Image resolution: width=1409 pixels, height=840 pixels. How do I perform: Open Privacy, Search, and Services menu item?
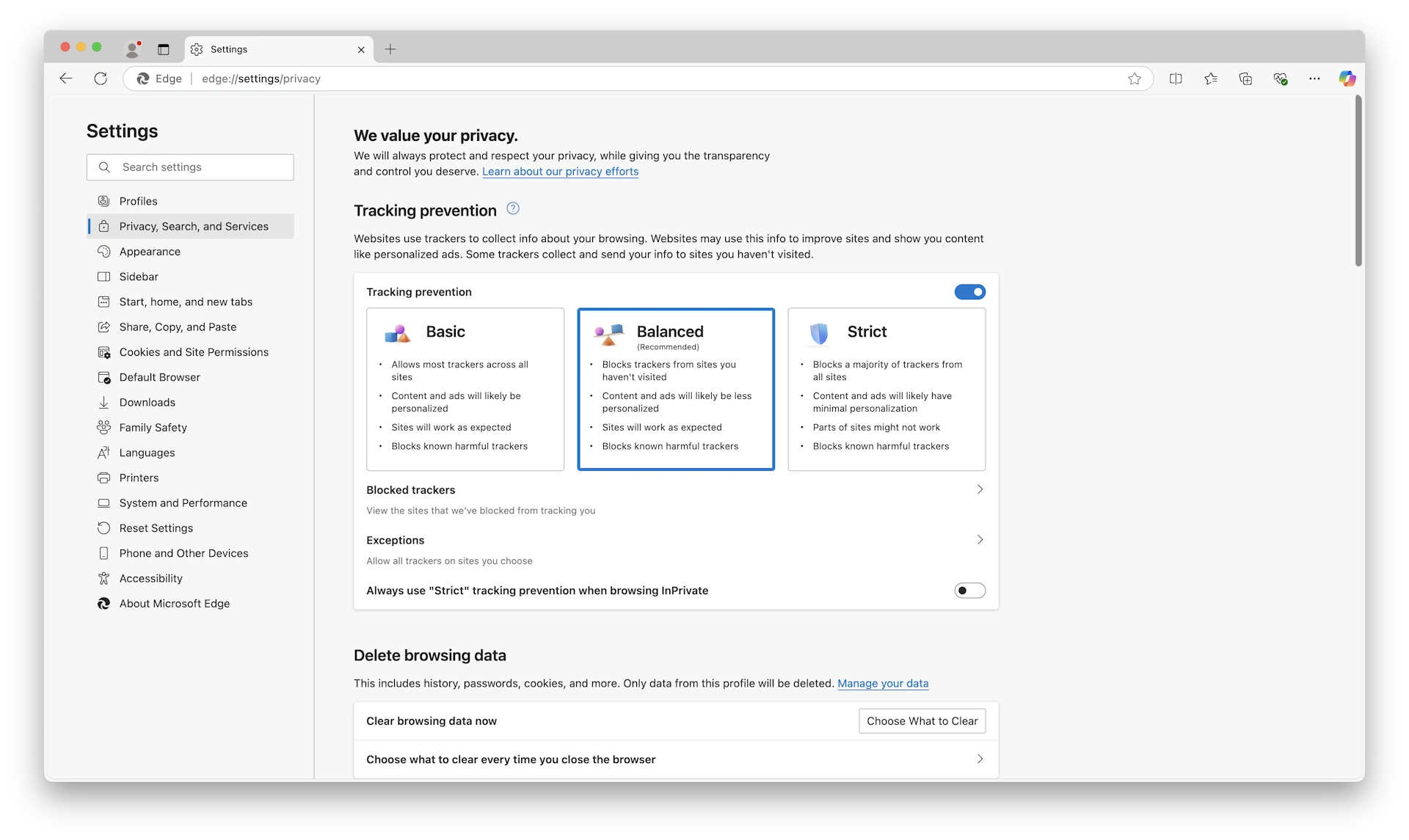[x=193, y=226]
